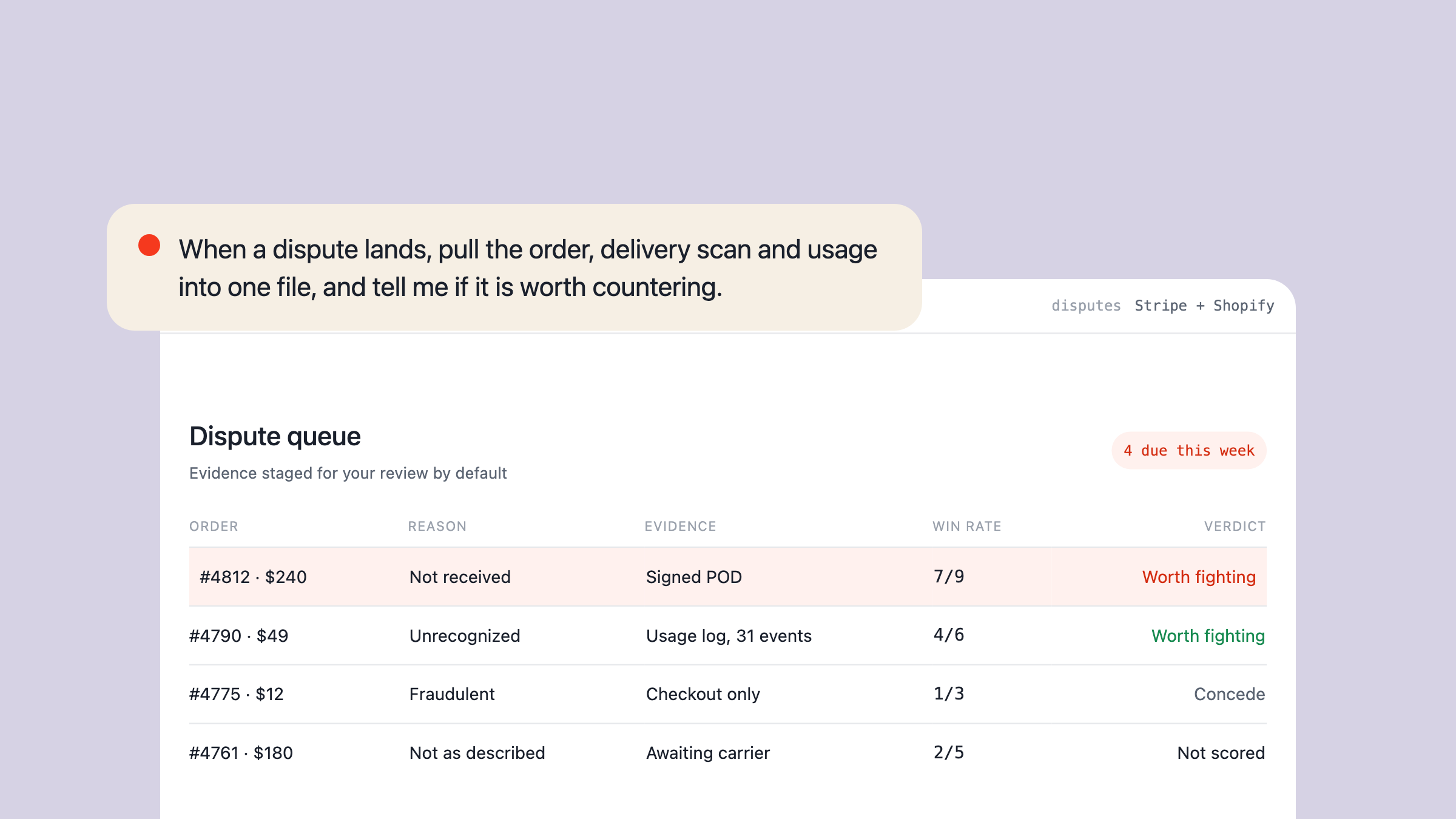This screenshot has height=819, width=1456.
Task: Sort by the VERDICT column header
Action: 1235,527
